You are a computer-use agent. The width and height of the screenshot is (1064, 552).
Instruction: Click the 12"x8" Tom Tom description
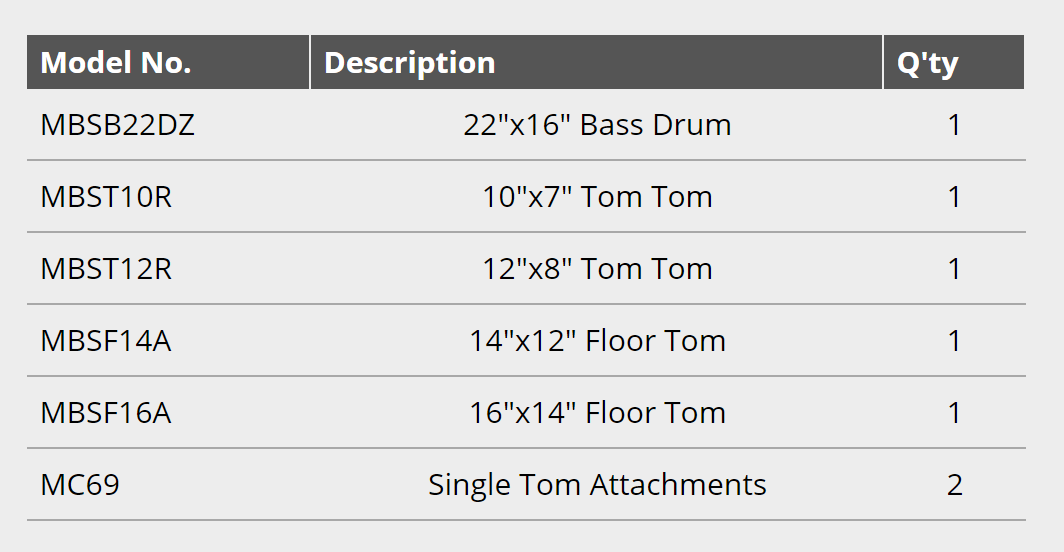[x=597, y=269]
